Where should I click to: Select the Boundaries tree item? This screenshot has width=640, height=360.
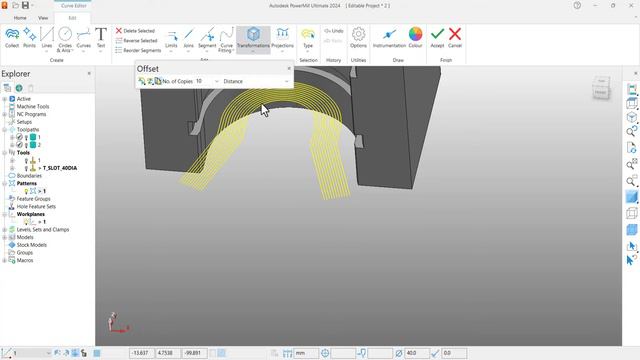tap(29, 176)
